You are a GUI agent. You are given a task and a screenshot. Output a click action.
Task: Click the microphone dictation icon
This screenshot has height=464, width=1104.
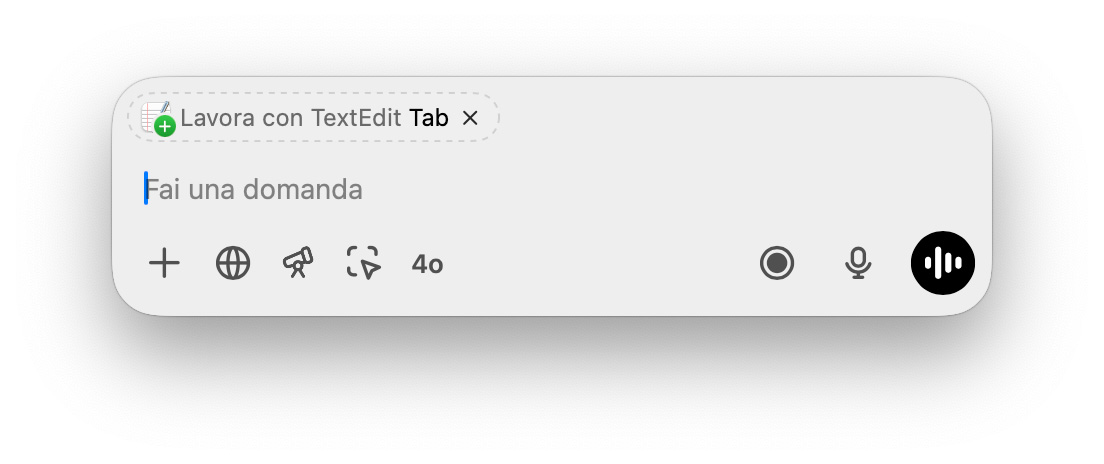click(x=857, y=264)
